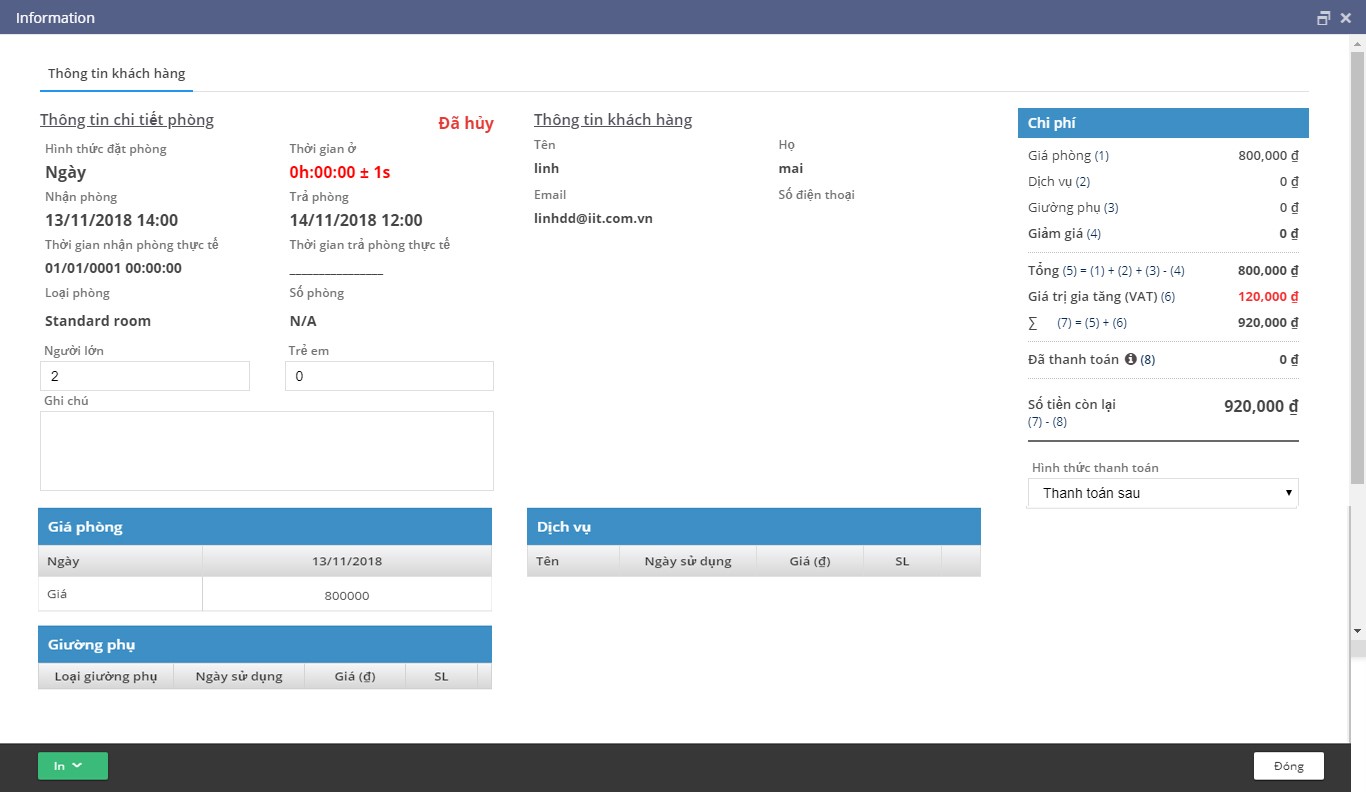The image size is (1366, 792).
Task: Click the Ngày sử dụng column header
Action: (x=688, y=560)
